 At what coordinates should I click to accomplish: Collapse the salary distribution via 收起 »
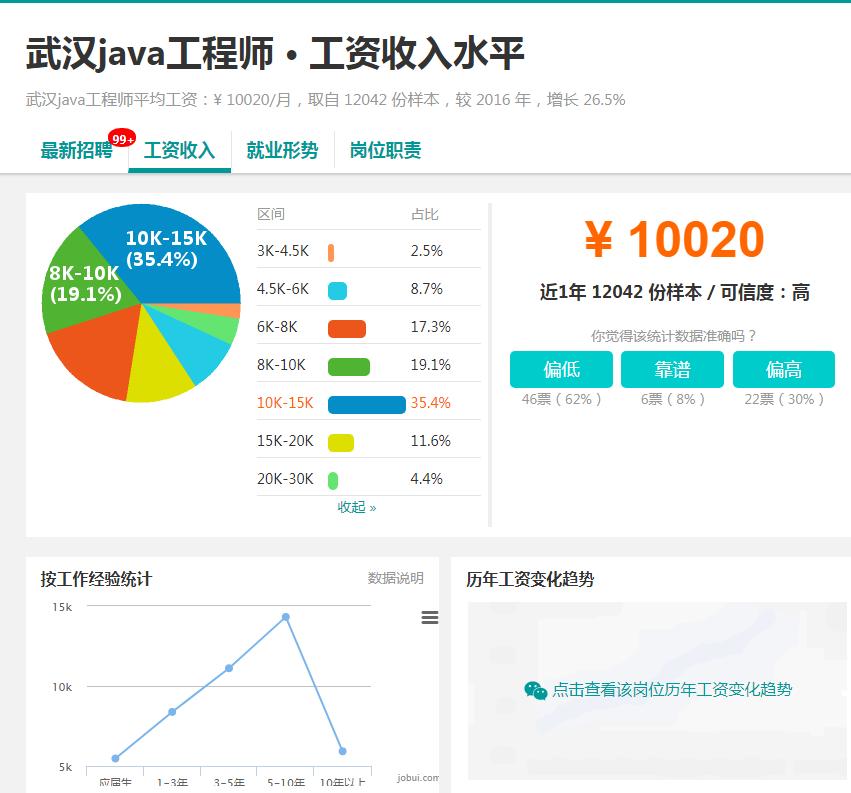click(x=356, y=508)
